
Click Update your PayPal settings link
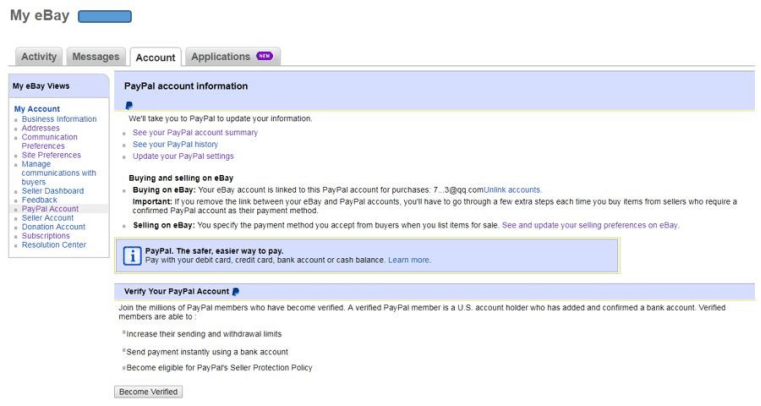183,156
